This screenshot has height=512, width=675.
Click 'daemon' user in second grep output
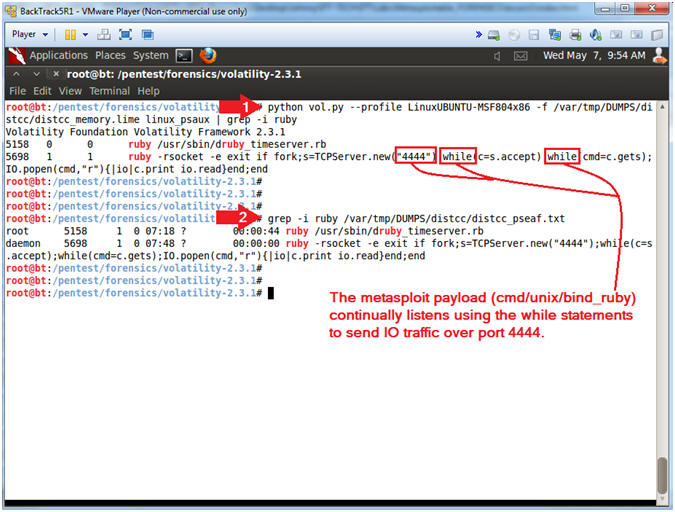coord(23,243)
